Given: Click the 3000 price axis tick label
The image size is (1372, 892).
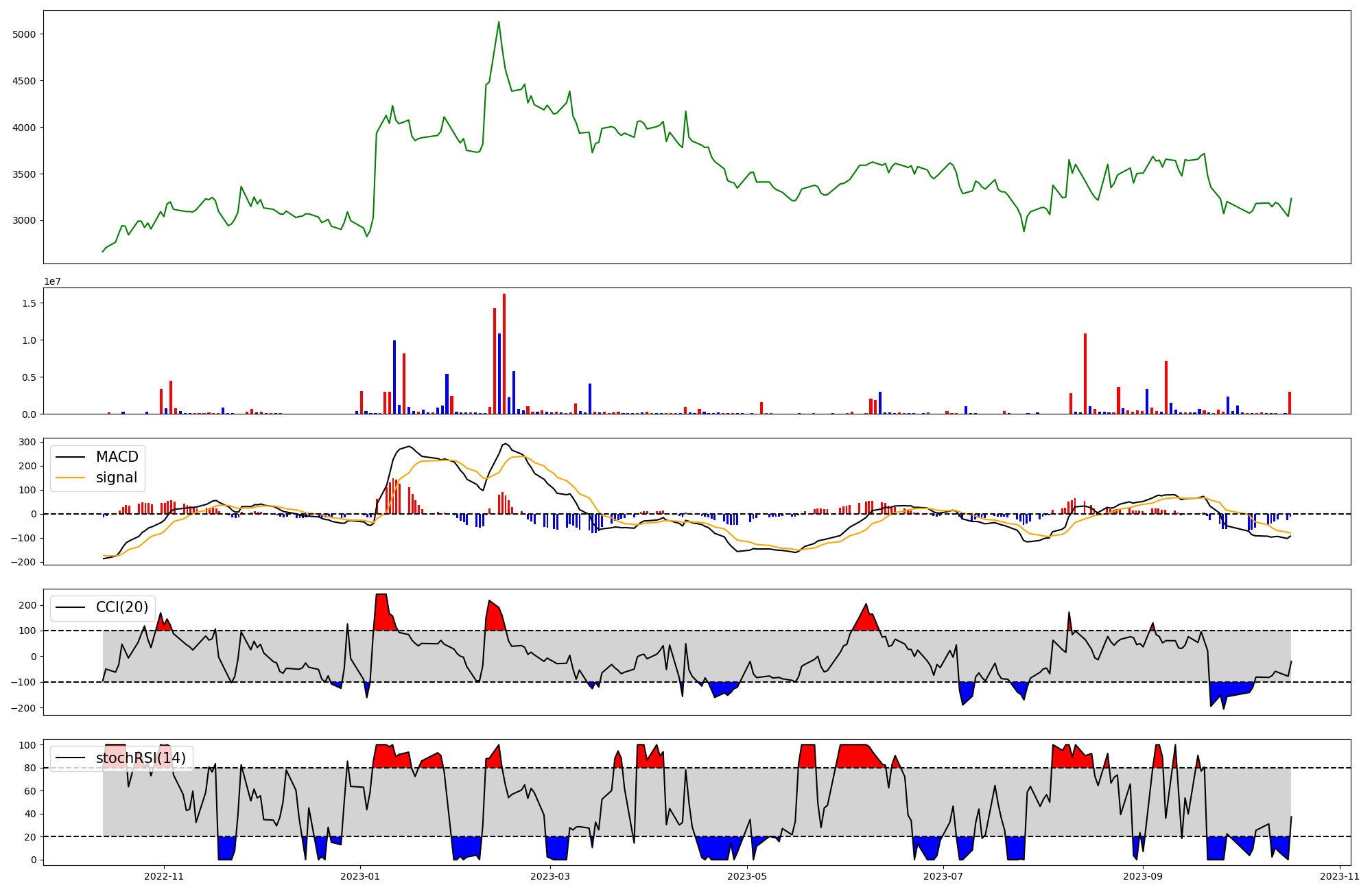Looking at the screenshot, I should pos(25,221).
